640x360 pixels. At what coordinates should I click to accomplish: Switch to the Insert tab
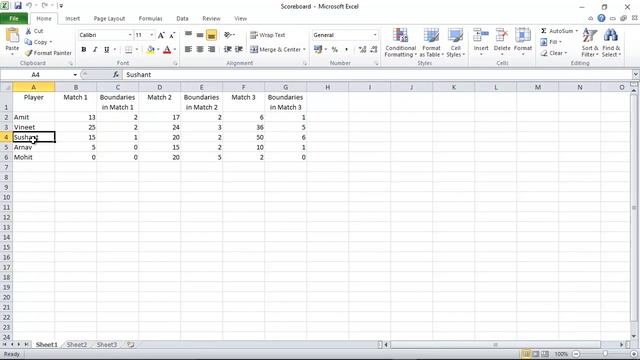click(x=73, y=18)
